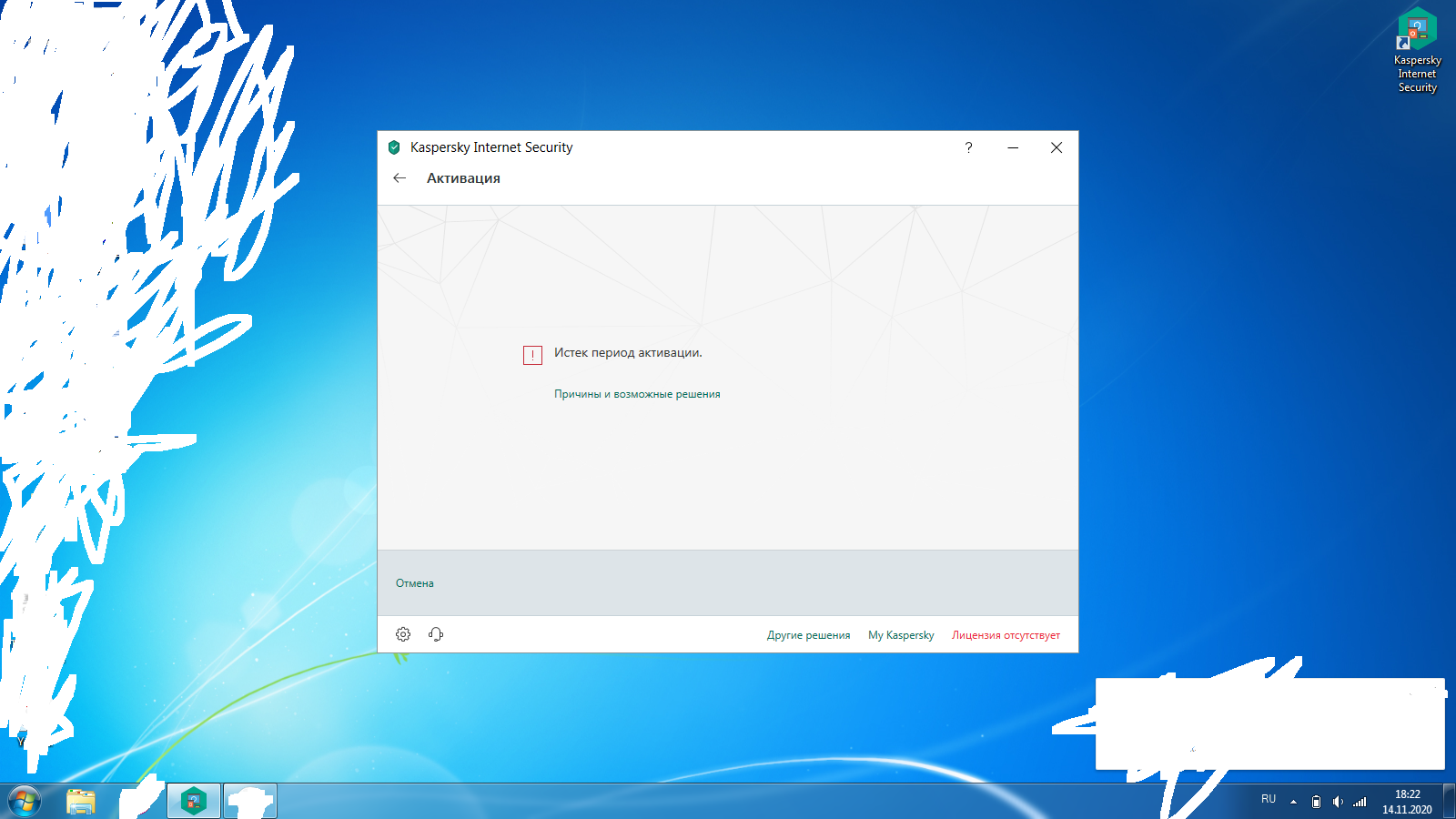Show hidden system tray icons
The image size is (1456, 819).
(1293, 802)
